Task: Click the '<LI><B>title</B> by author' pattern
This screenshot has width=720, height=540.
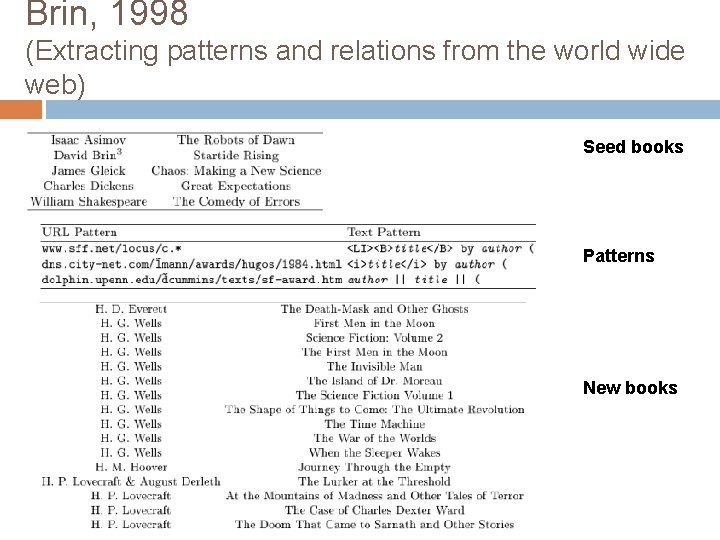Action: pyautogui.click(x=440, y=249)
